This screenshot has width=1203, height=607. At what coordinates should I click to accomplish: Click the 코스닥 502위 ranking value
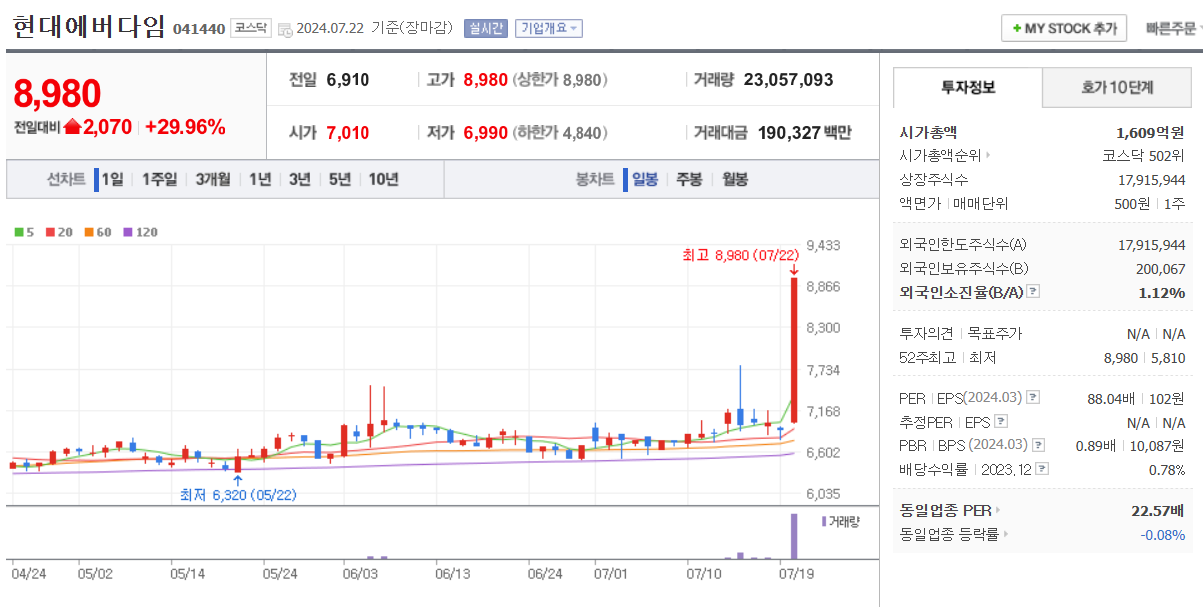(1144, 155)
